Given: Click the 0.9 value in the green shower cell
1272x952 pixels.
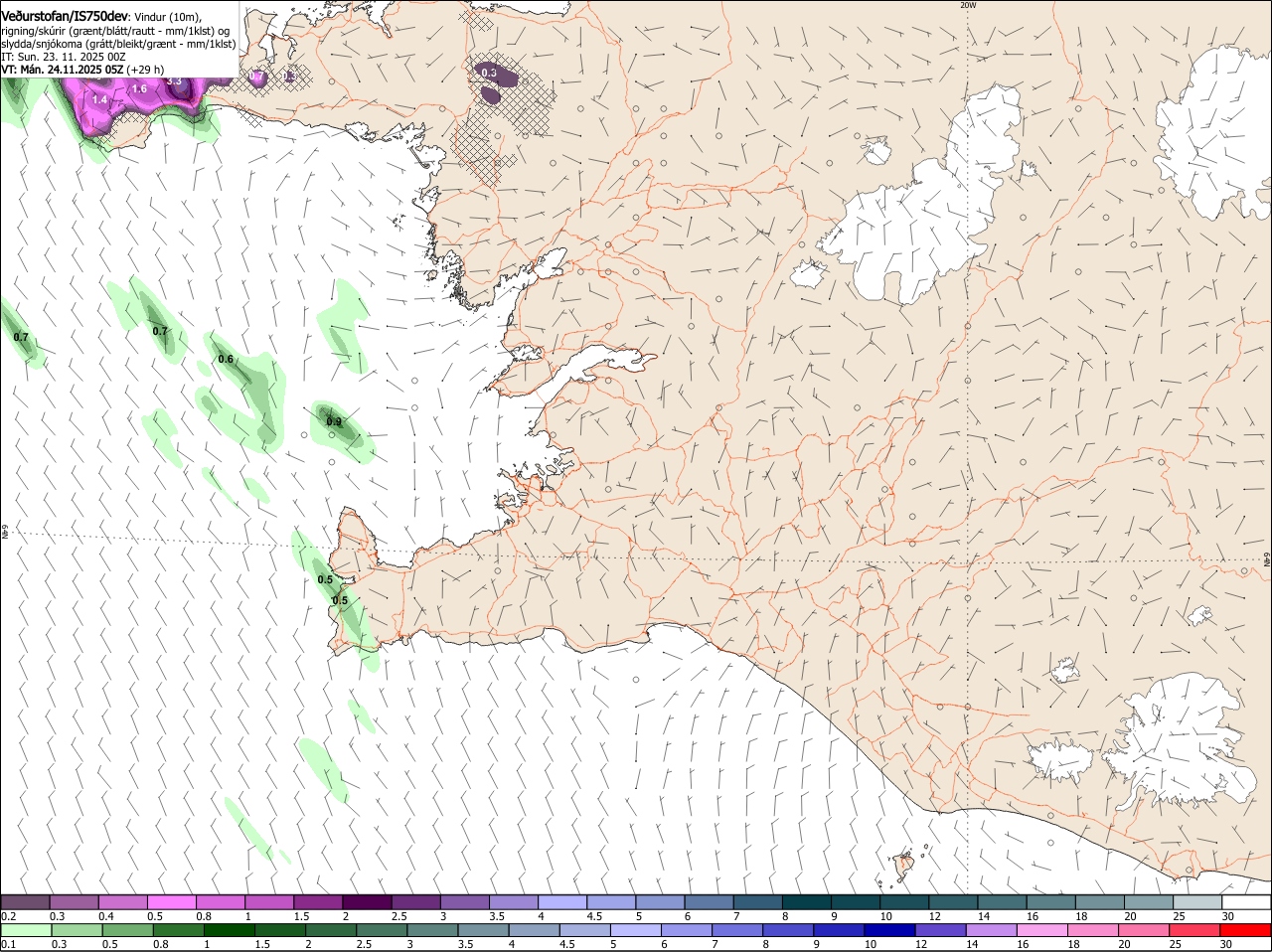Looking at the screenshot, I should click(334, 422).
